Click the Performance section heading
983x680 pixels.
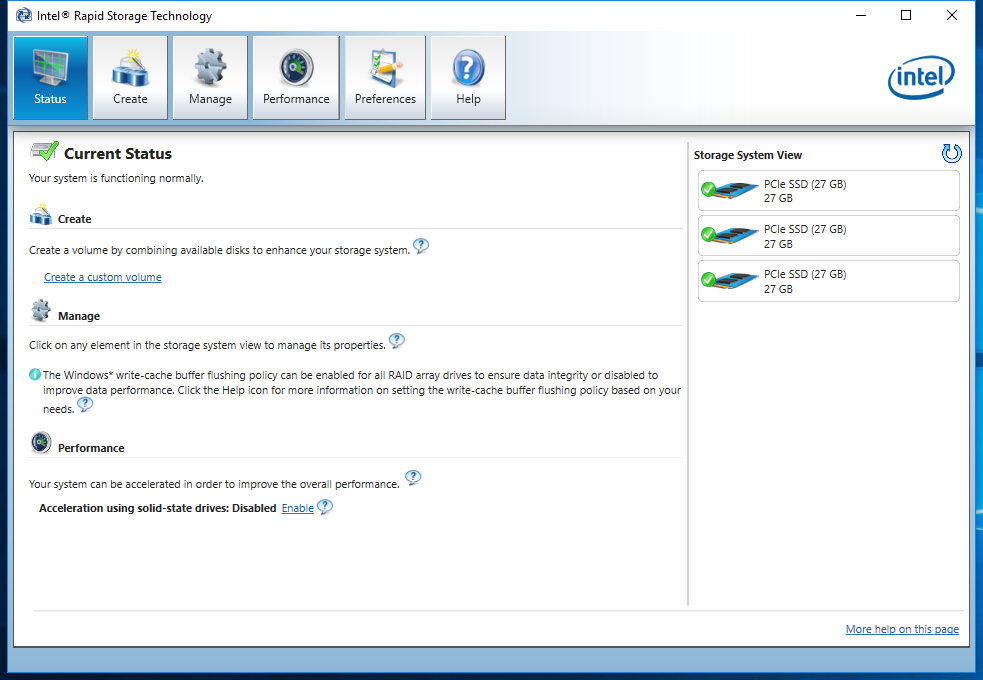click(x=91, y=448)
